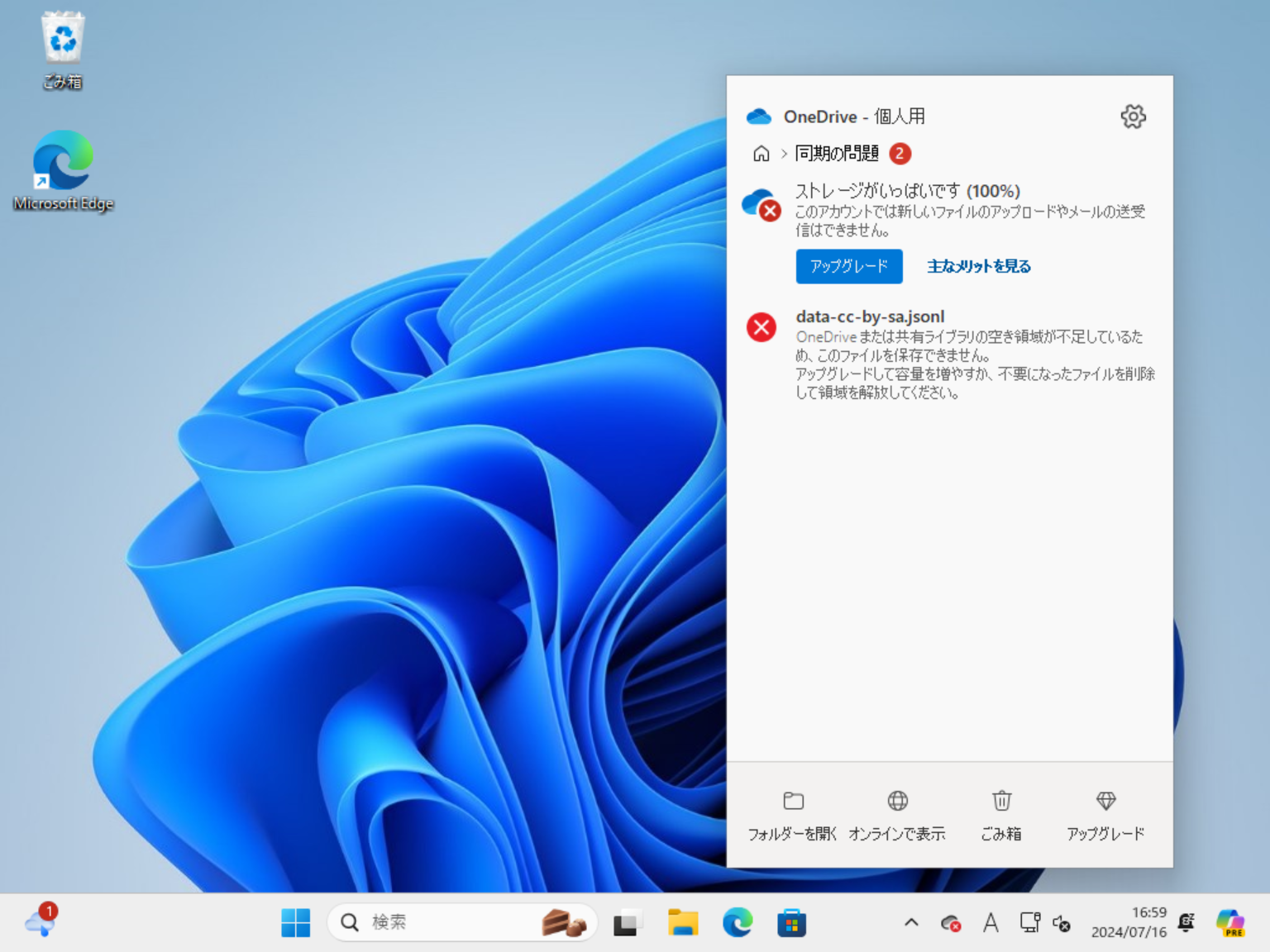Open File Explorer from the taskbar

tap(682, 922)
